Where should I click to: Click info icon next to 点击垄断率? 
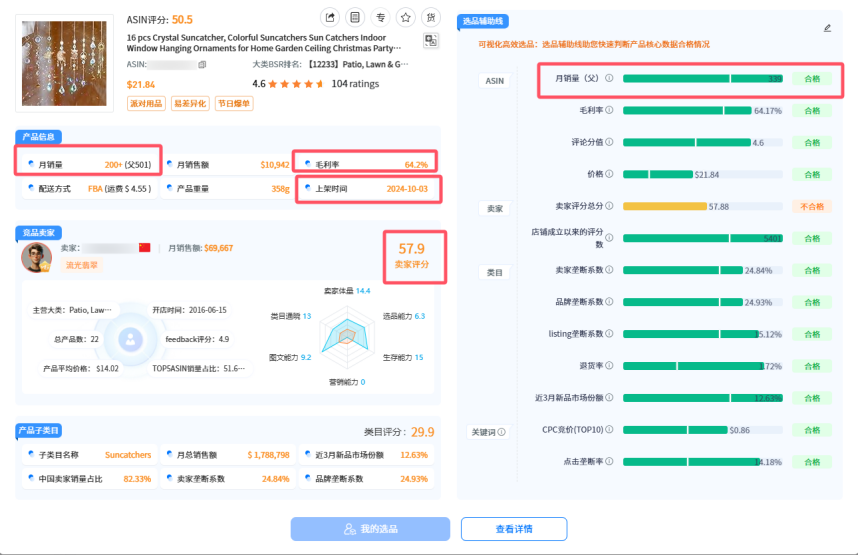(x=609, y=461)
